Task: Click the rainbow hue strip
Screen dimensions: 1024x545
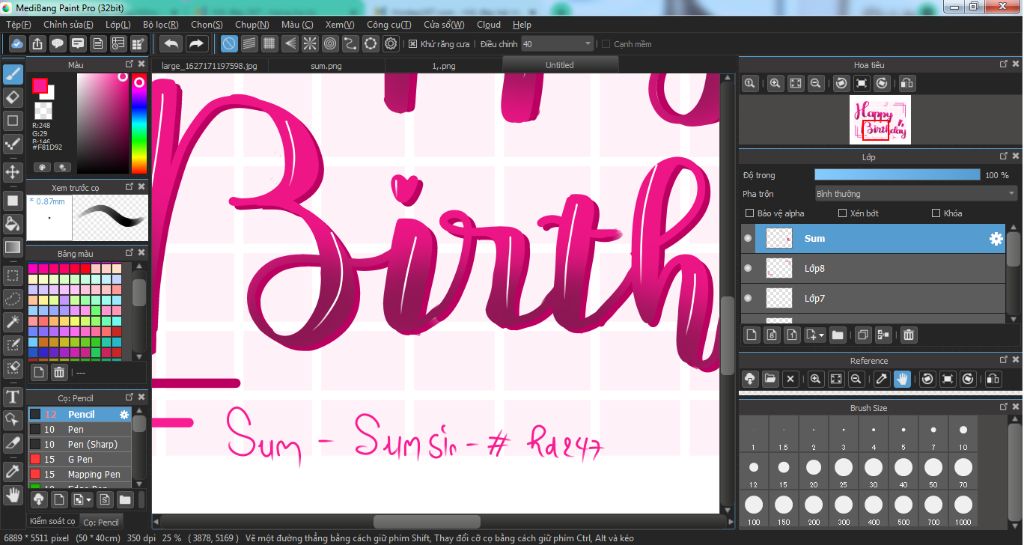Action: coord(139,124)
